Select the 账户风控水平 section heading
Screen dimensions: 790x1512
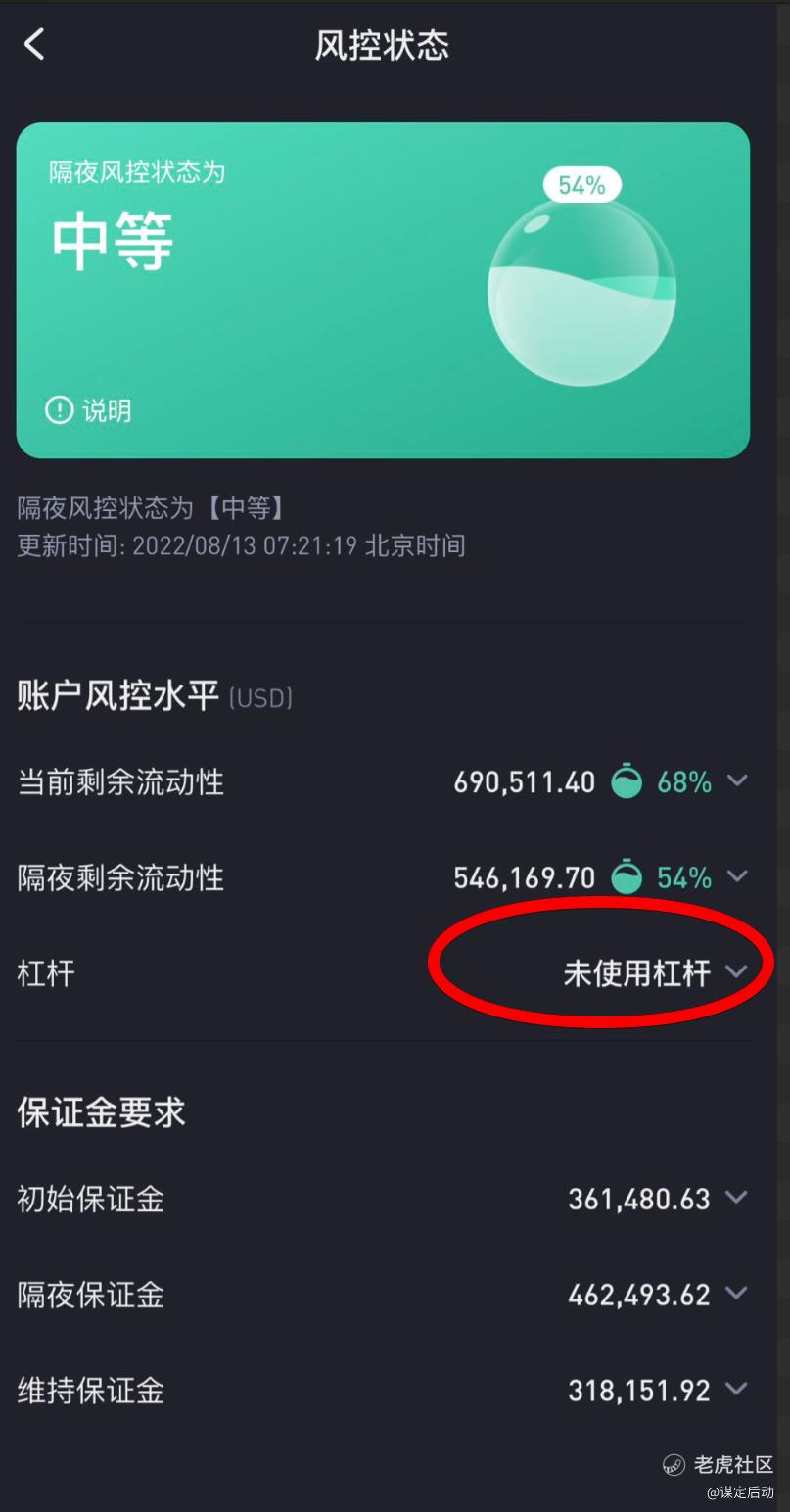coord(117,696)
